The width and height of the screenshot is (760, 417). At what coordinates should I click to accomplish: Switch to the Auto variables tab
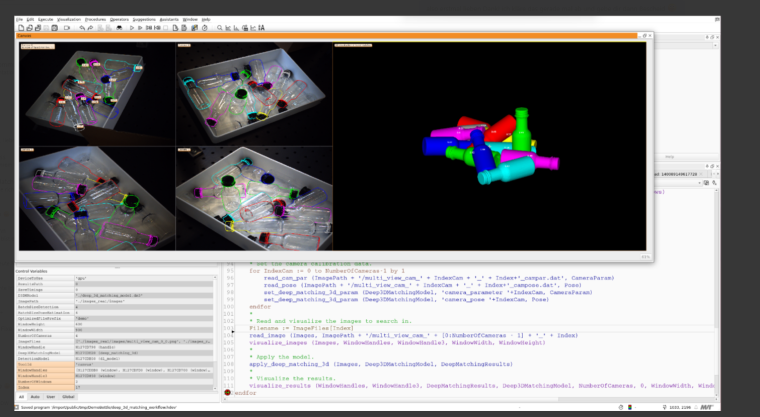pyautogui.click(x=35, y=396)
